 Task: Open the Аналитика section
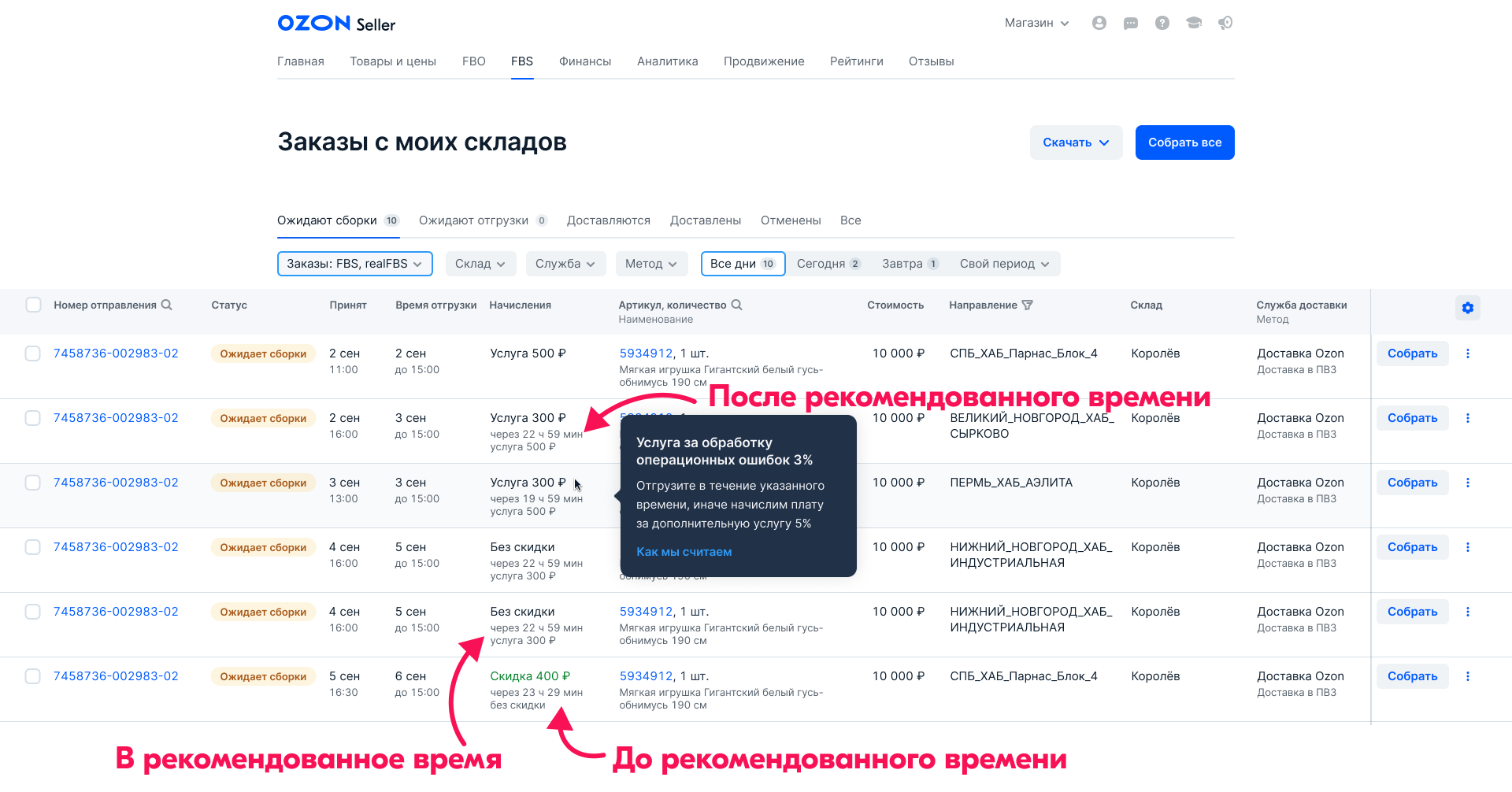click(x=668, y=61)
